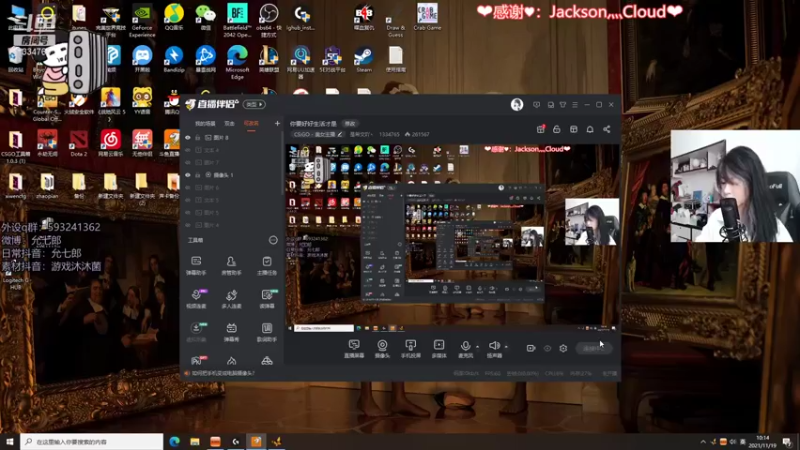Screen dimensions: 800x450
Task: Click the Bandizip desktop icon
Action: pos(174,60)
